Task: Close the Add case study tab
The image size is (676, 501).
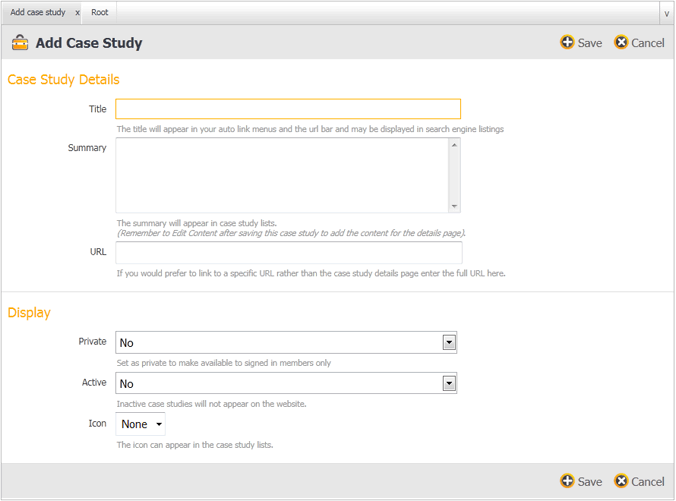Action: pyautogui.click(x=77, y=13)
